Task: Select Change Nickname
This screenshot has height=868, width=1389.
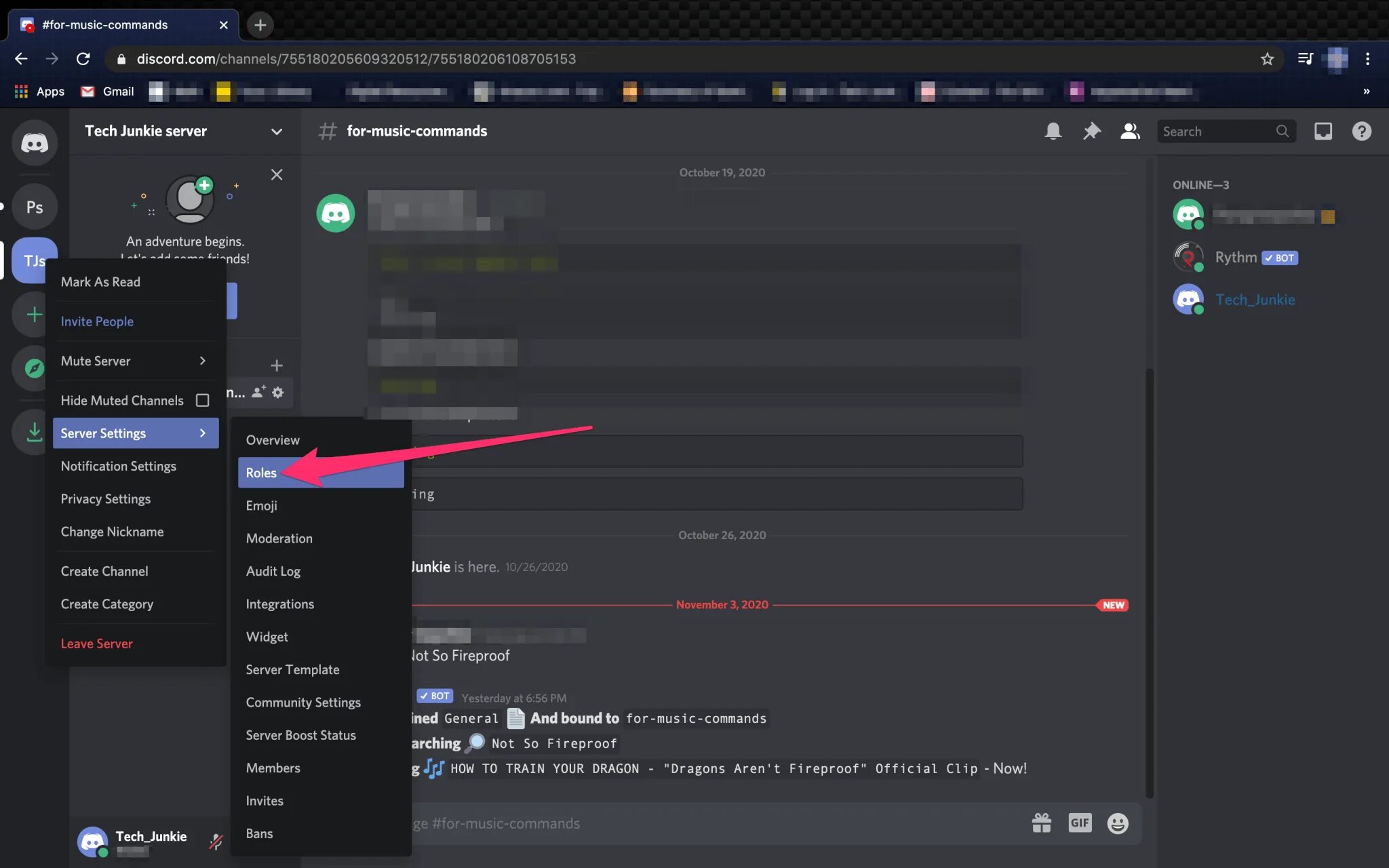Action: (x=136, y=532)
